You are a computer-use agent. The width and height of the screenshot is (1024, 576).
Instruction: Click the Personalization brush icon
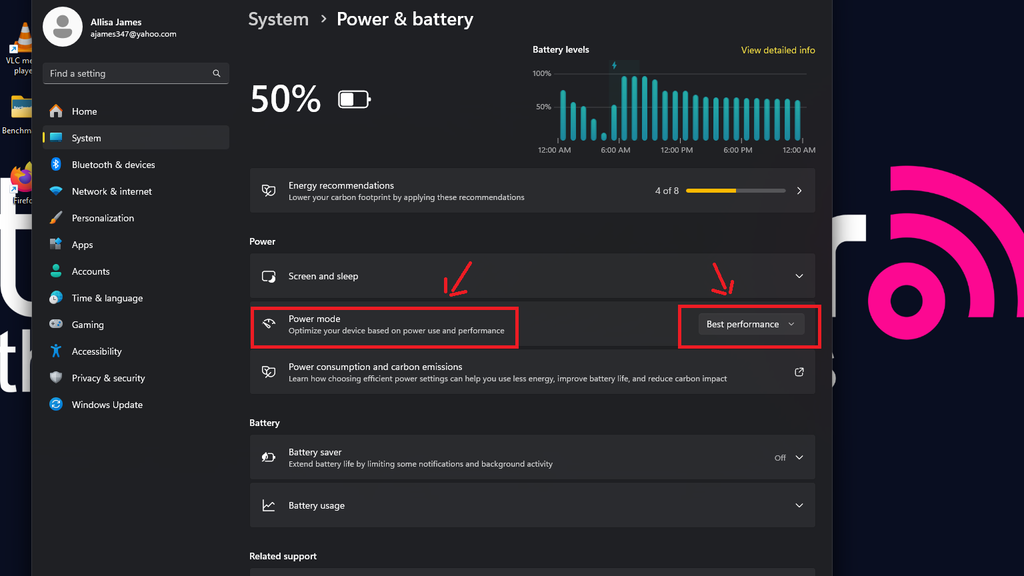(x=56, y=218)
